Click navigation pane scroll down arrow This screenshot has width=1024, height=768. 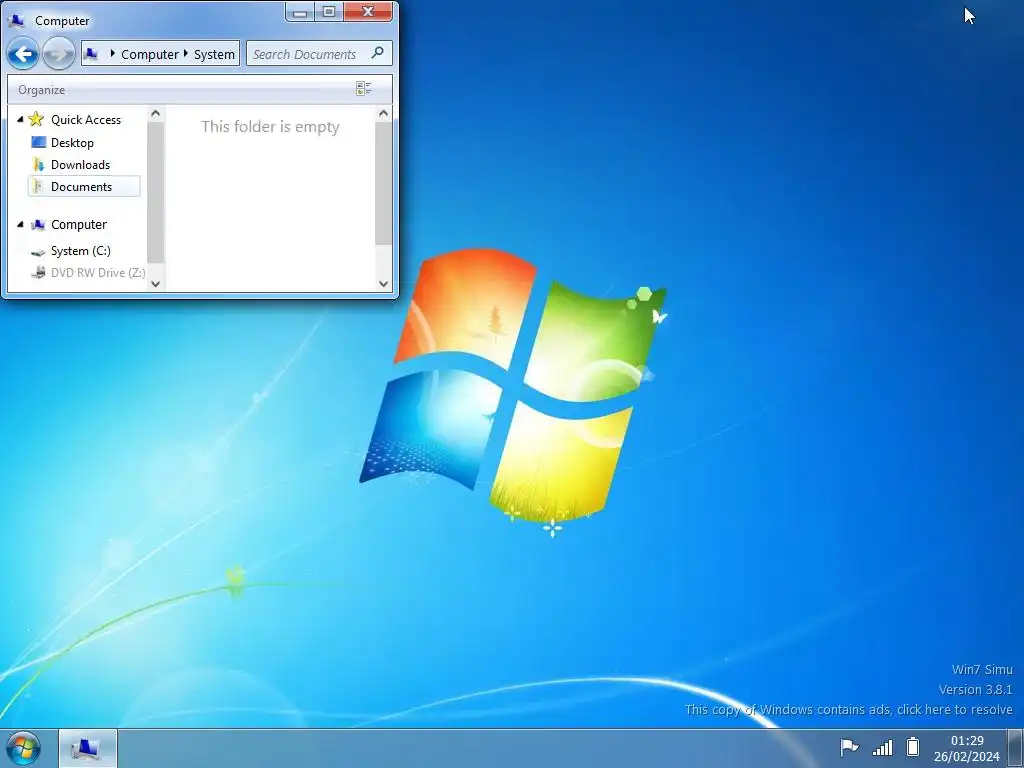[x=155, y=283]
